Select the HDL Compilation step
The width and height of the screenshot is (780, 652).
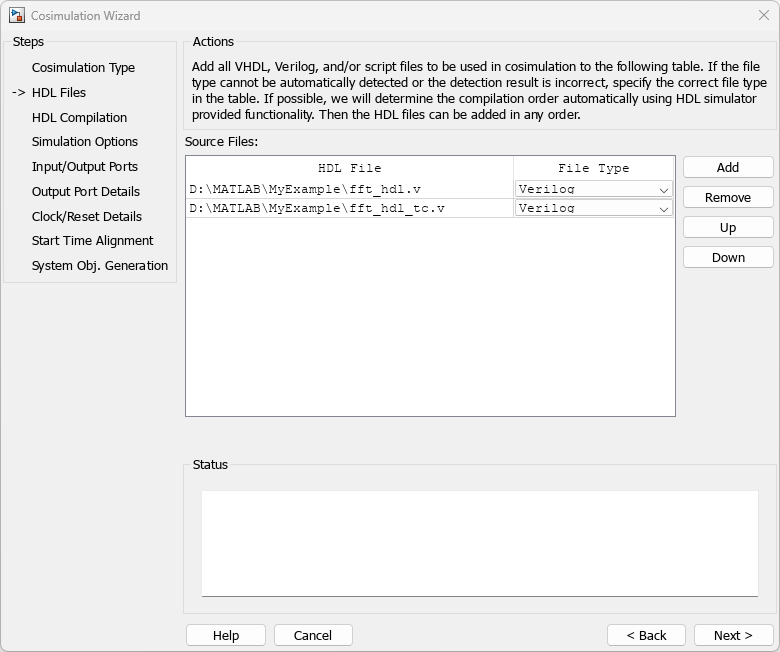pyautogui.click(x=79, y=117)
